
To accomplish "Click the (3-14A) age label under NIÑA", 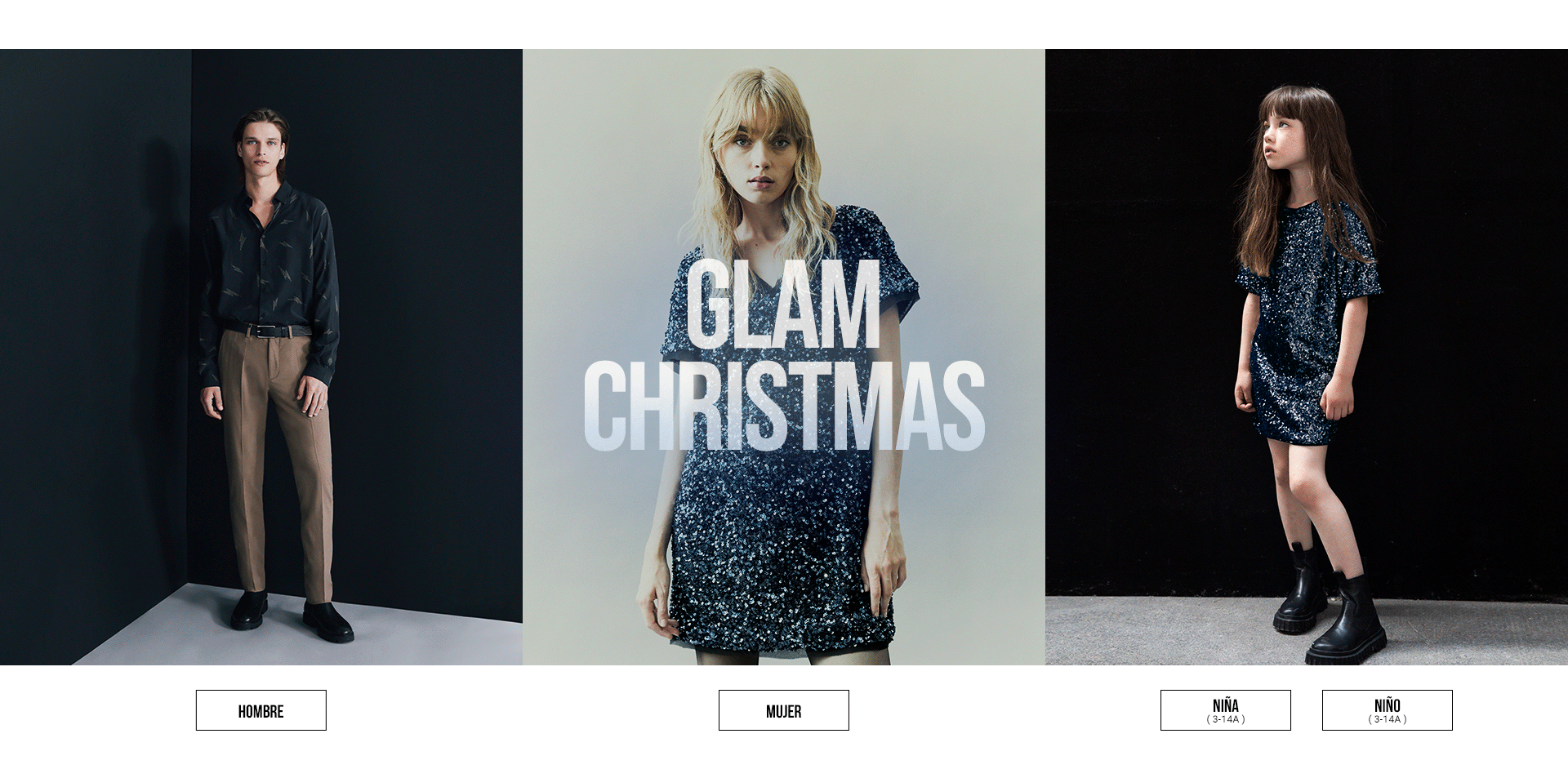I will coord(1225,719).
